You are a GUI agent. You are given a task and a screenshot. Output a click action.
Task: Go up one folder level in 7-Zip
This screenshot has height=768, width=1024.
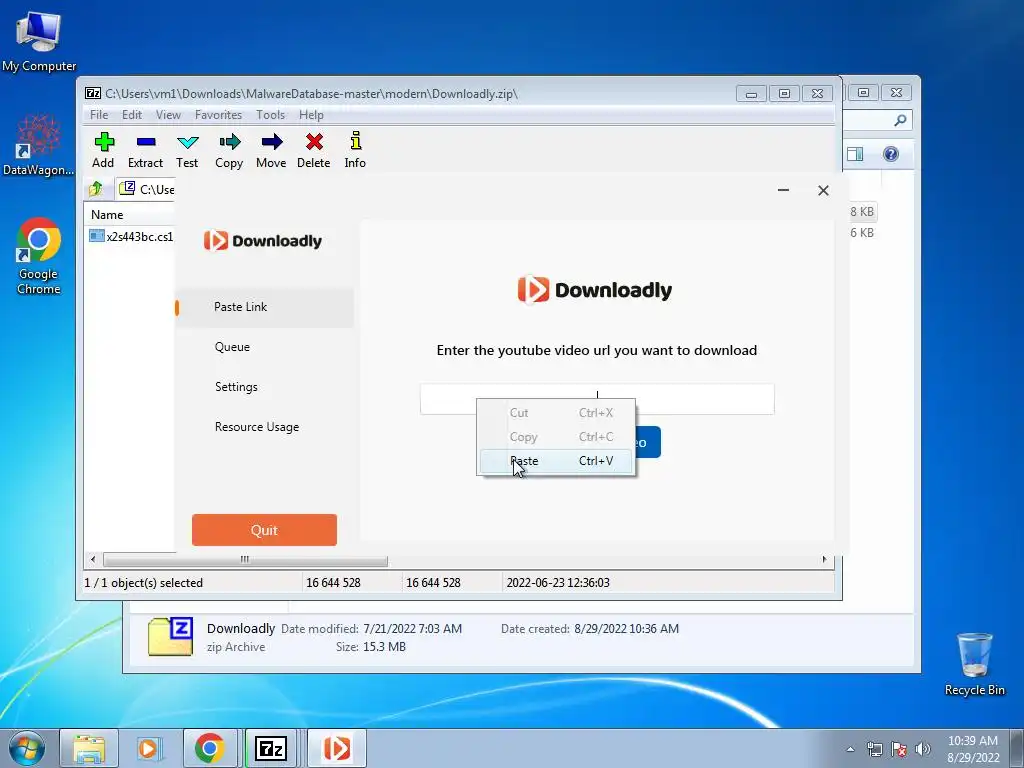coord(96,189)
